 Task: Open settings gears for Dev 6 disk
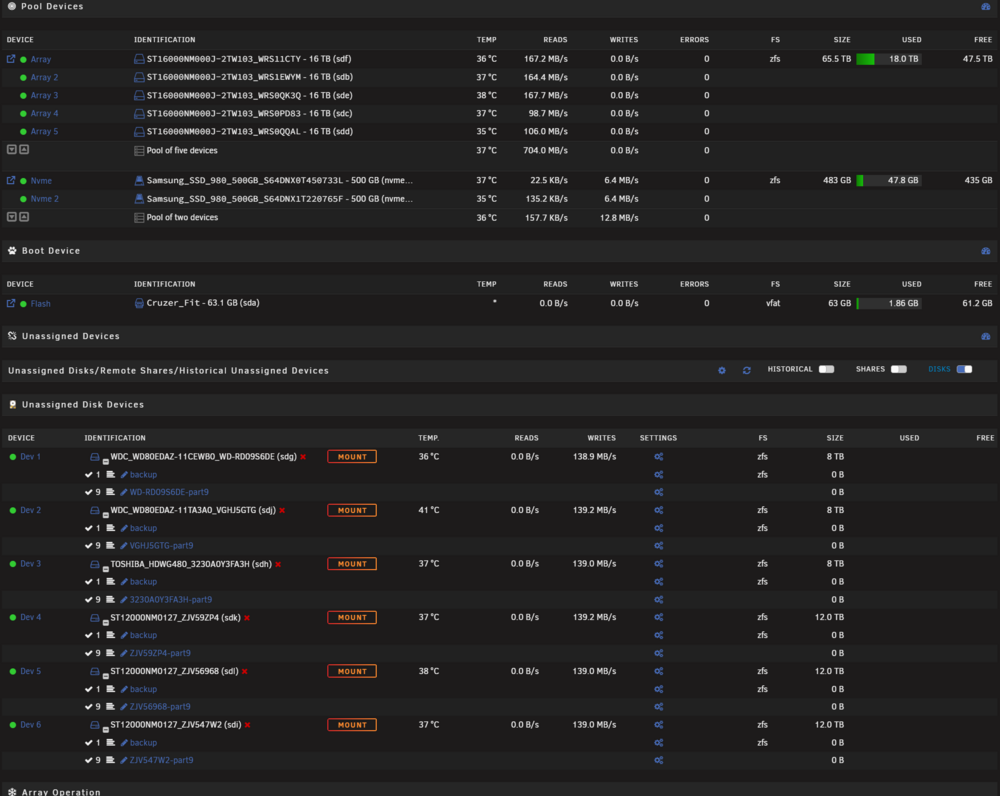[x=659, y=725]
